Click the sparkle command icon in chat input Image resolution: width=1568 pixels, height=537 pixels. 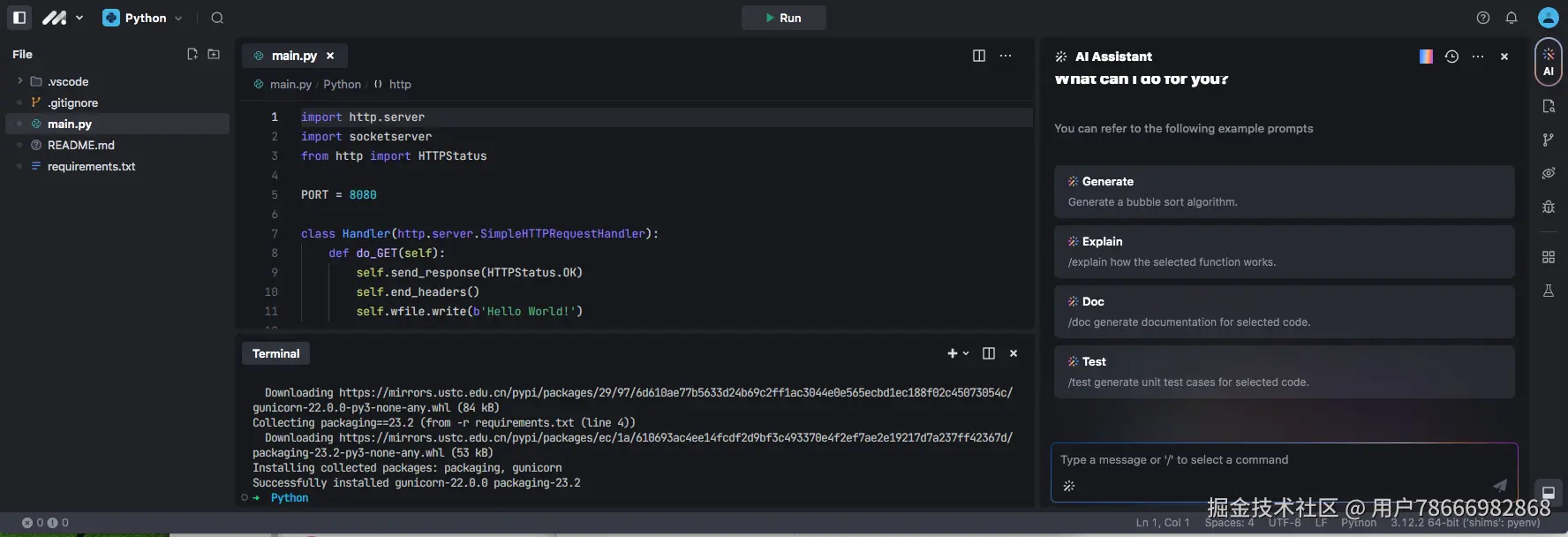1069,486
